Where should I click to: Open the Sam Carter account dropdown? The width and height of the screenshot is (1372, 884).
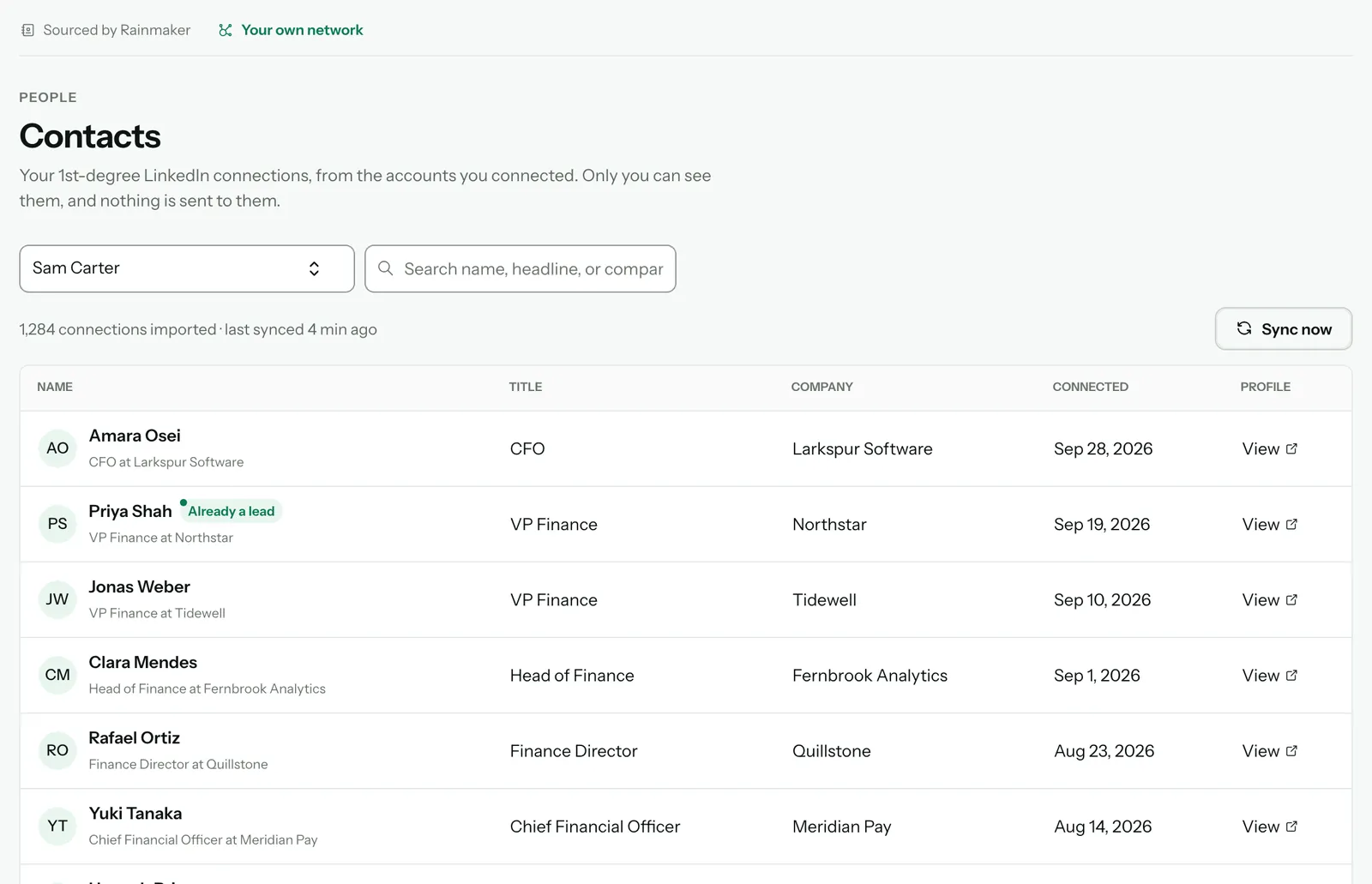tap(187, 268)
